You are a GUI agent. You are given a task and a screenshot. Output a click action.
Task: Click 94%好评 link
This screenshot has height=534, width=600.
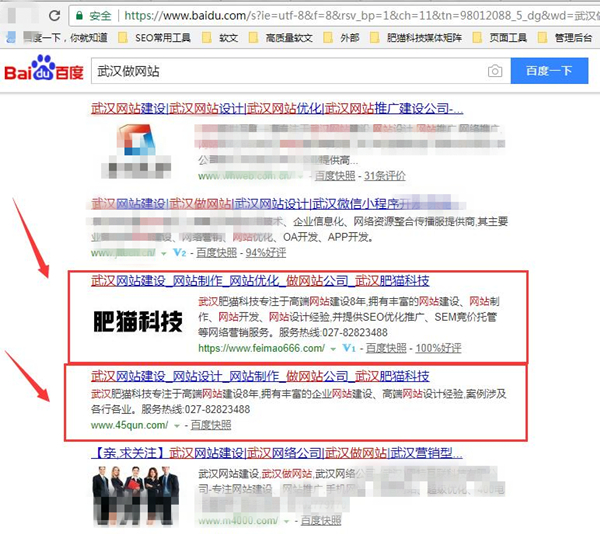(x=266, y=253)
